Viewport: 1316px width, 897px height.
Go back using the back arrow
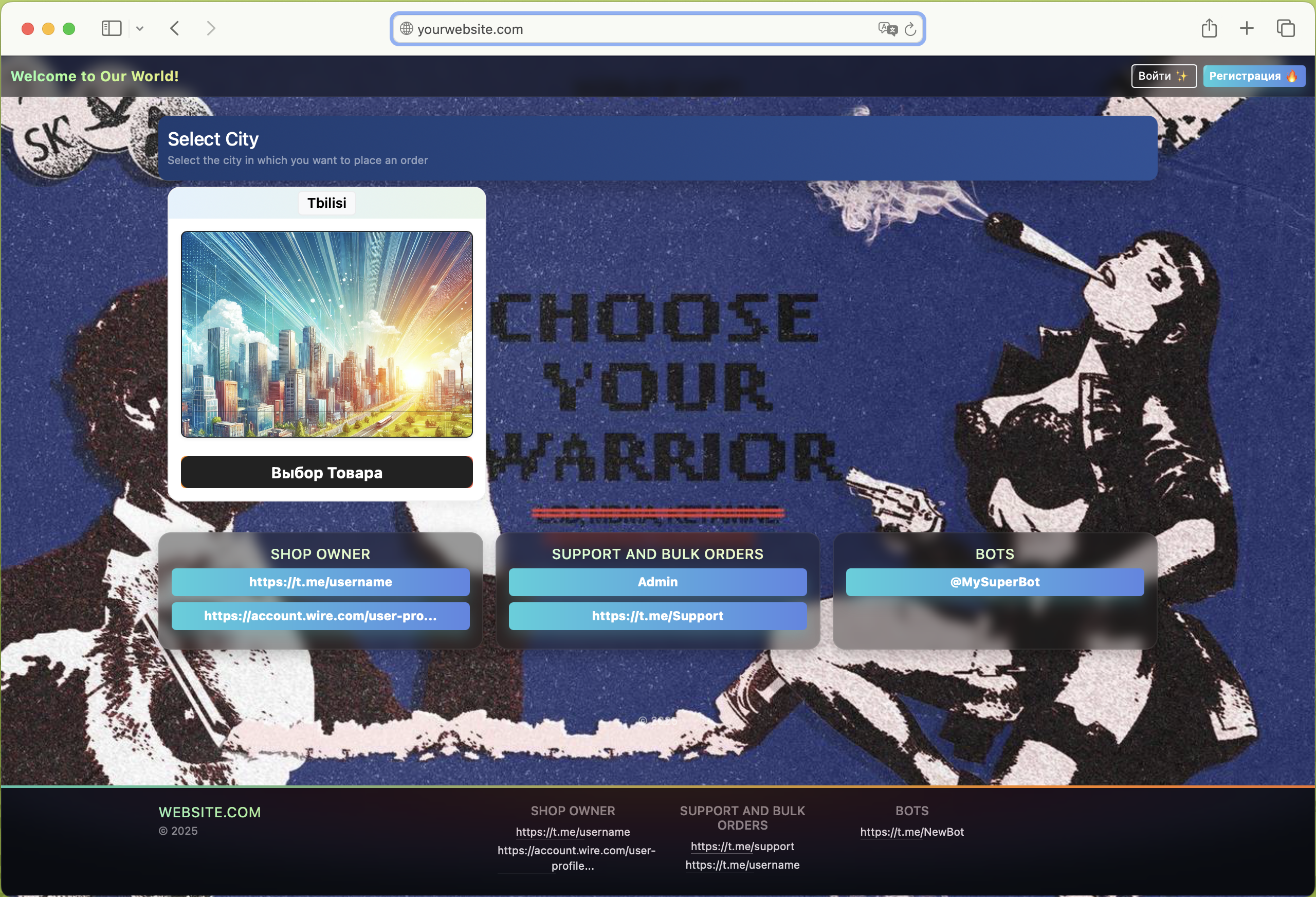coord(175,28)
